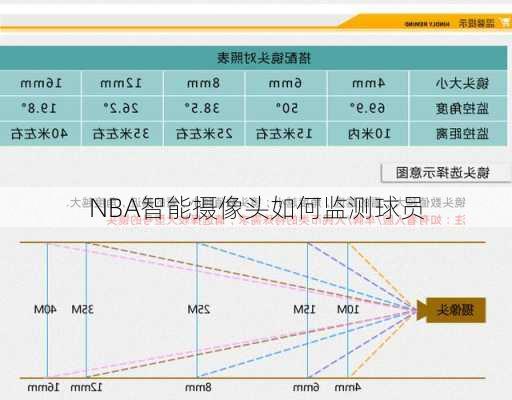Select the 38.5° angle cell
Viewport: 512px width, 400px height.
(x=204, y=108)
